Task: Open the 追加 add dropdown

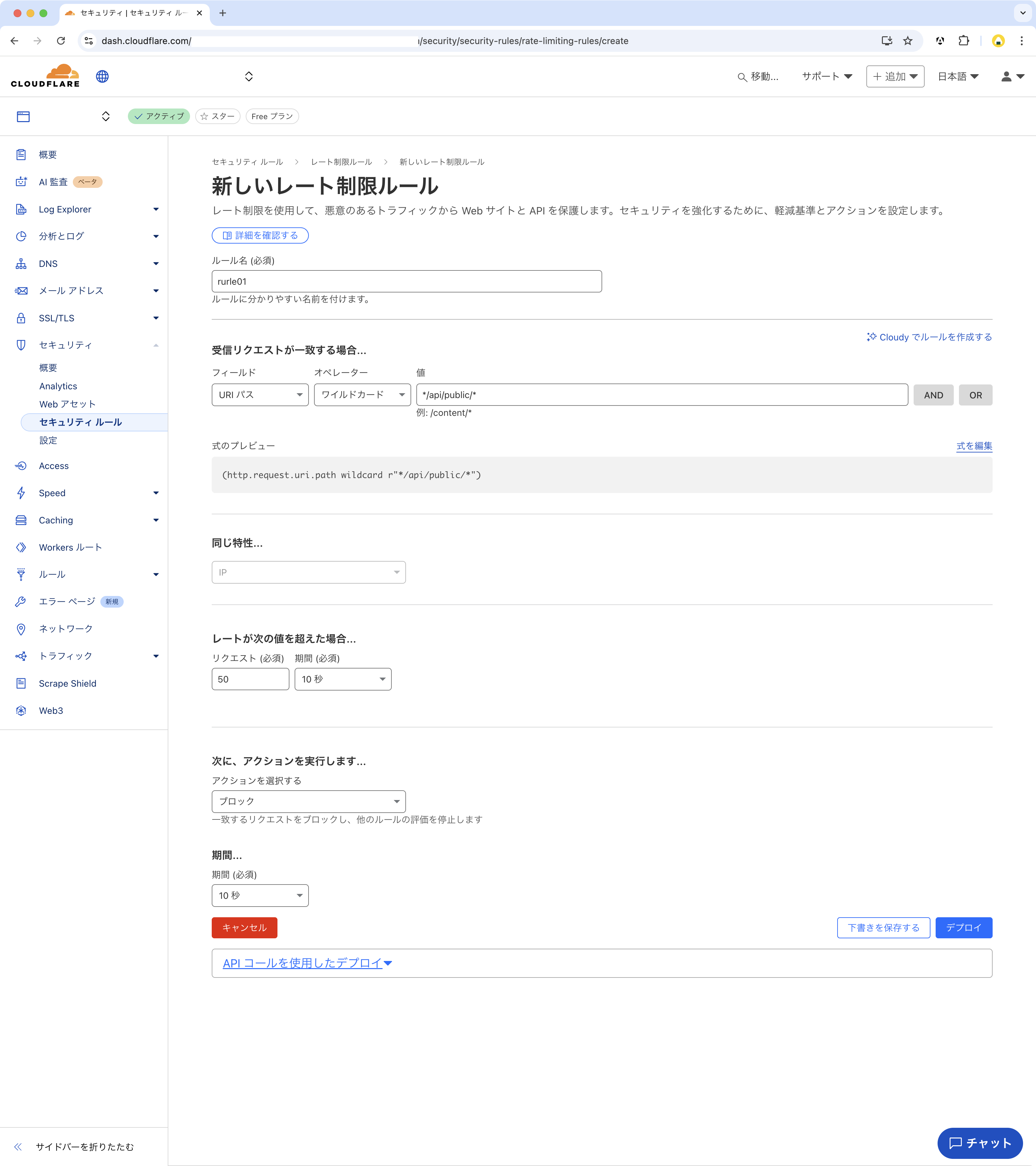Action: 895,76
